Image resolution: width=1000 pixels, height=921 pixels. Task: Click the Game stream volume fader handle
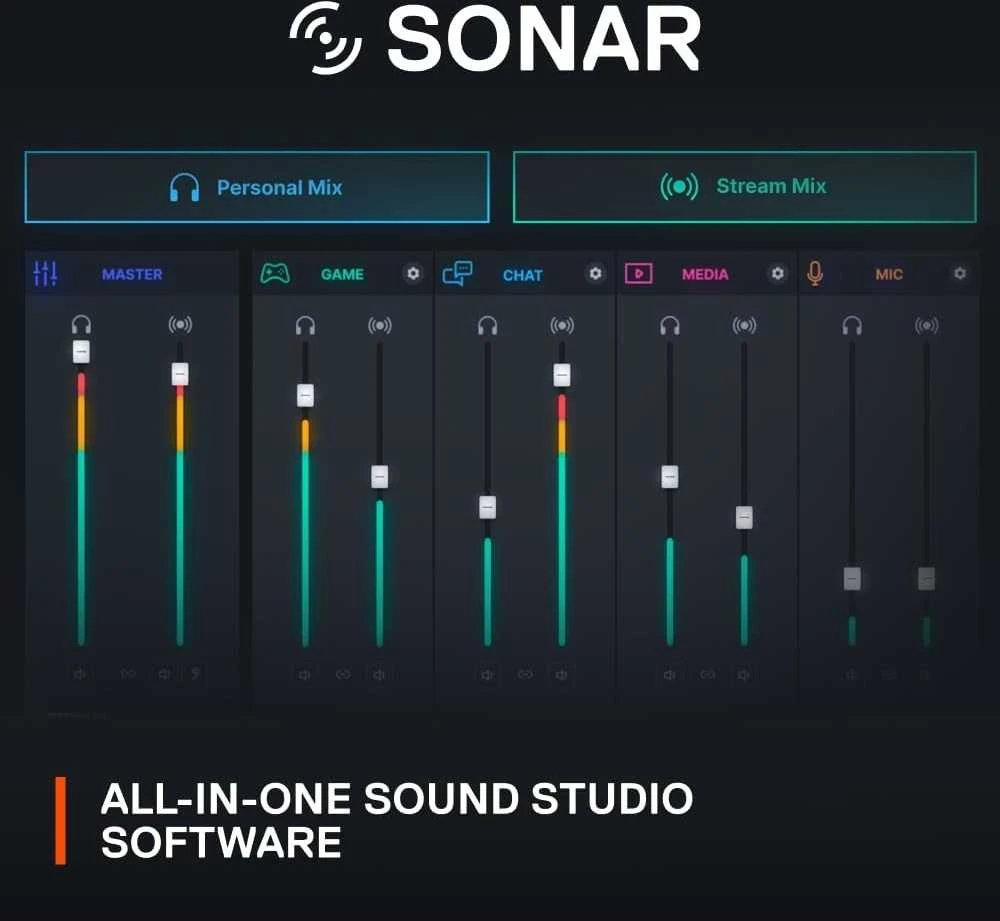tap(379, 476)
